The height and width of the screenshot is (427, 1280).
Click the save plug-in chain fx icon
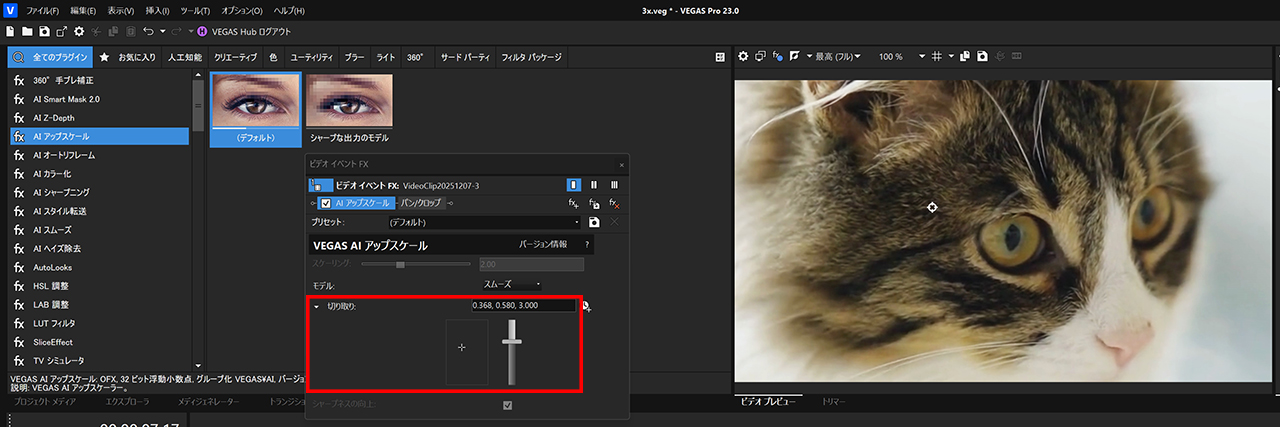[x=594, y=203]
